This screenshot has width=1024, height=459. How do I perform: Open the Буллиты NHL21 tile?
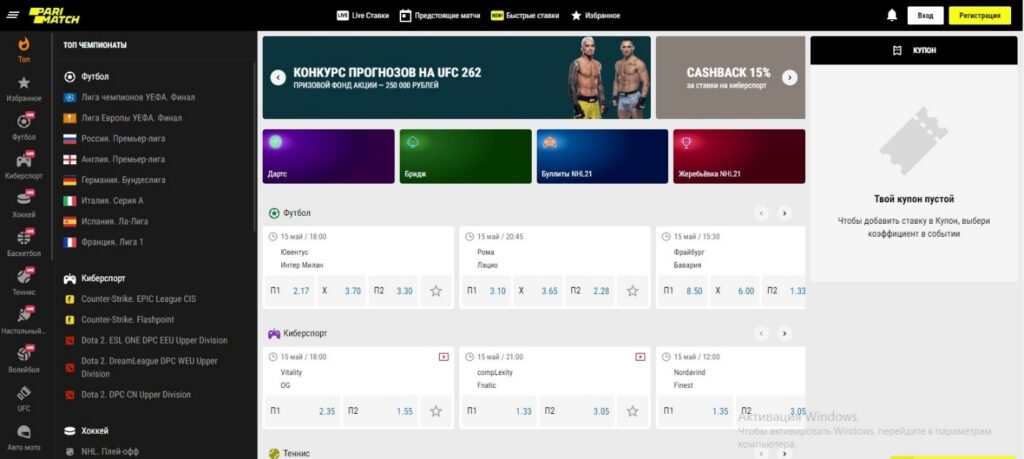click(602, 156)
